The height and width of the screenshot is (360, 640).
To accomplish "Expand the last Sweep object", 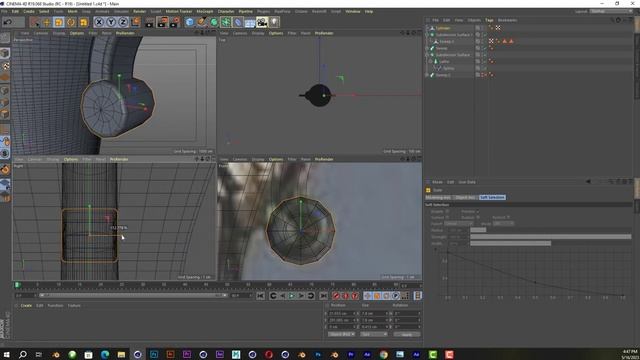I will pos(427,75).
